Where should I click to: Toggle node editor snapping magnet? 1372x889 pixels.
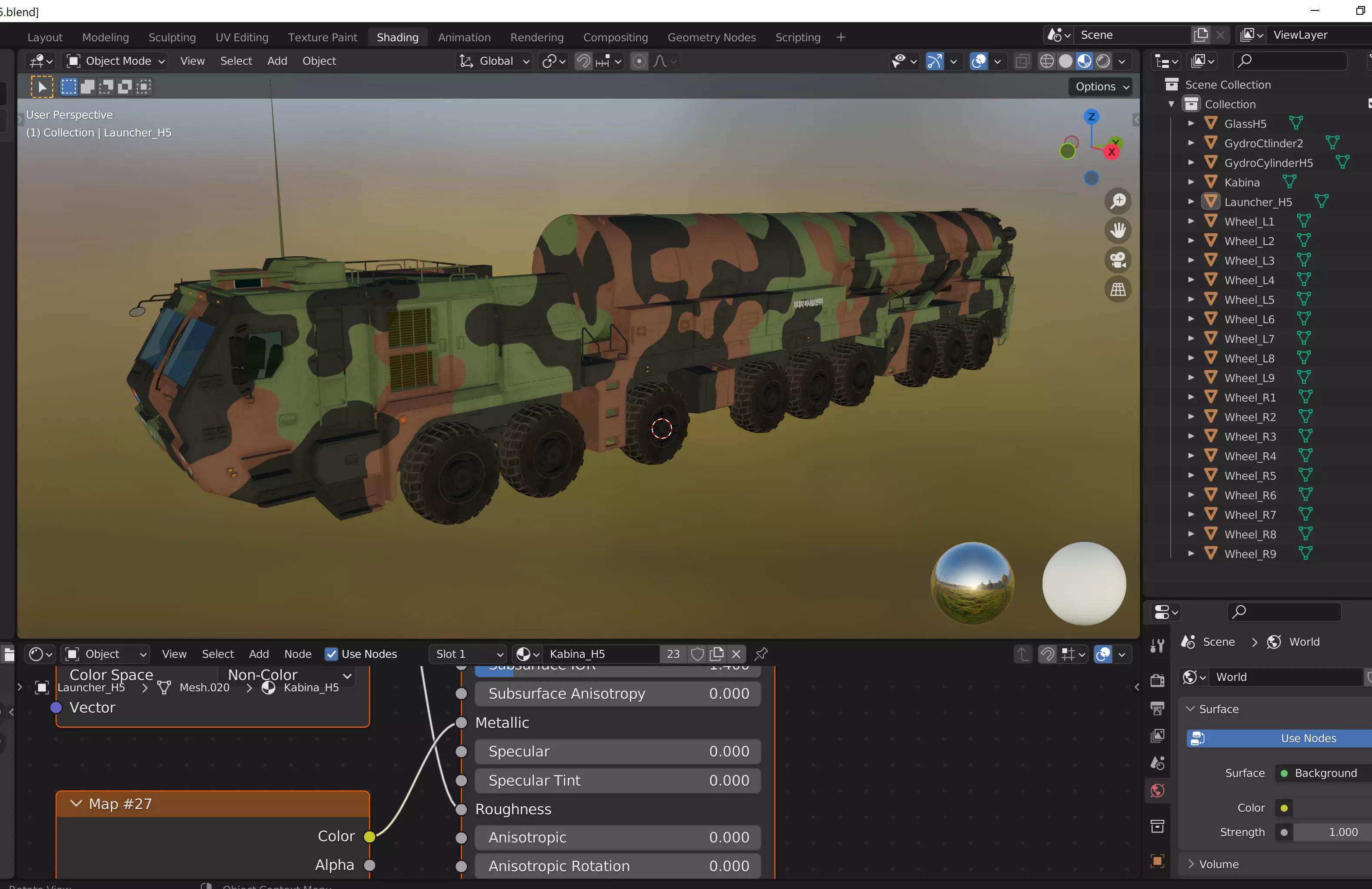1047,654
